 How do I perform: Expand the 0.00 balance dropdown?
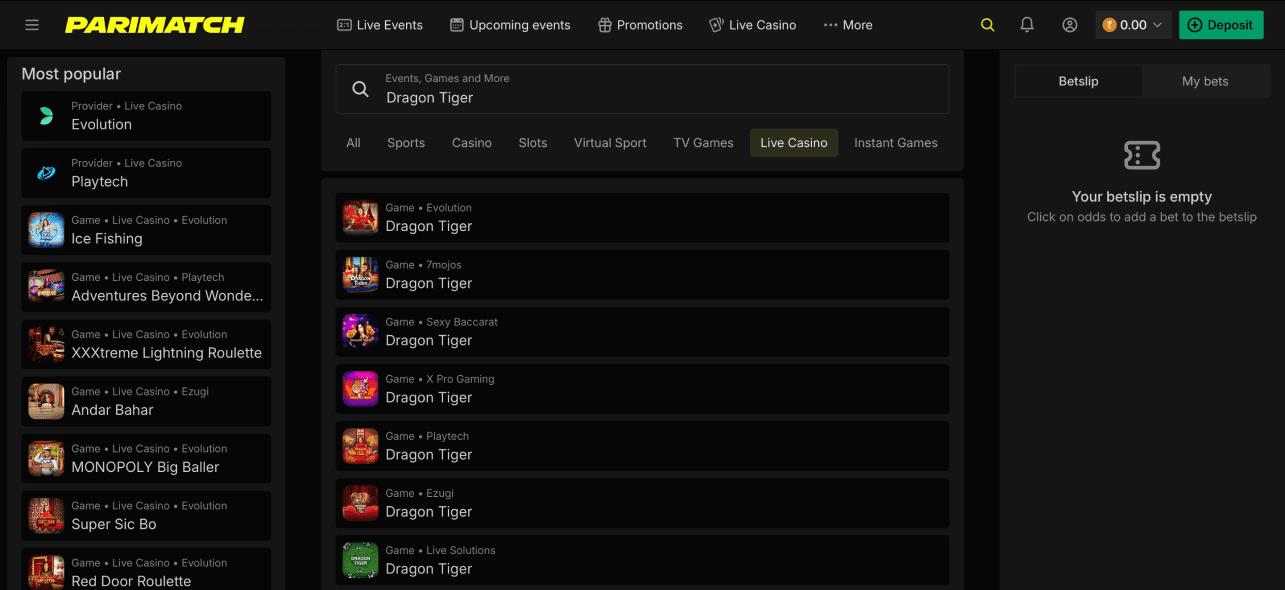pyautogui.click(x=1133, y=25)
